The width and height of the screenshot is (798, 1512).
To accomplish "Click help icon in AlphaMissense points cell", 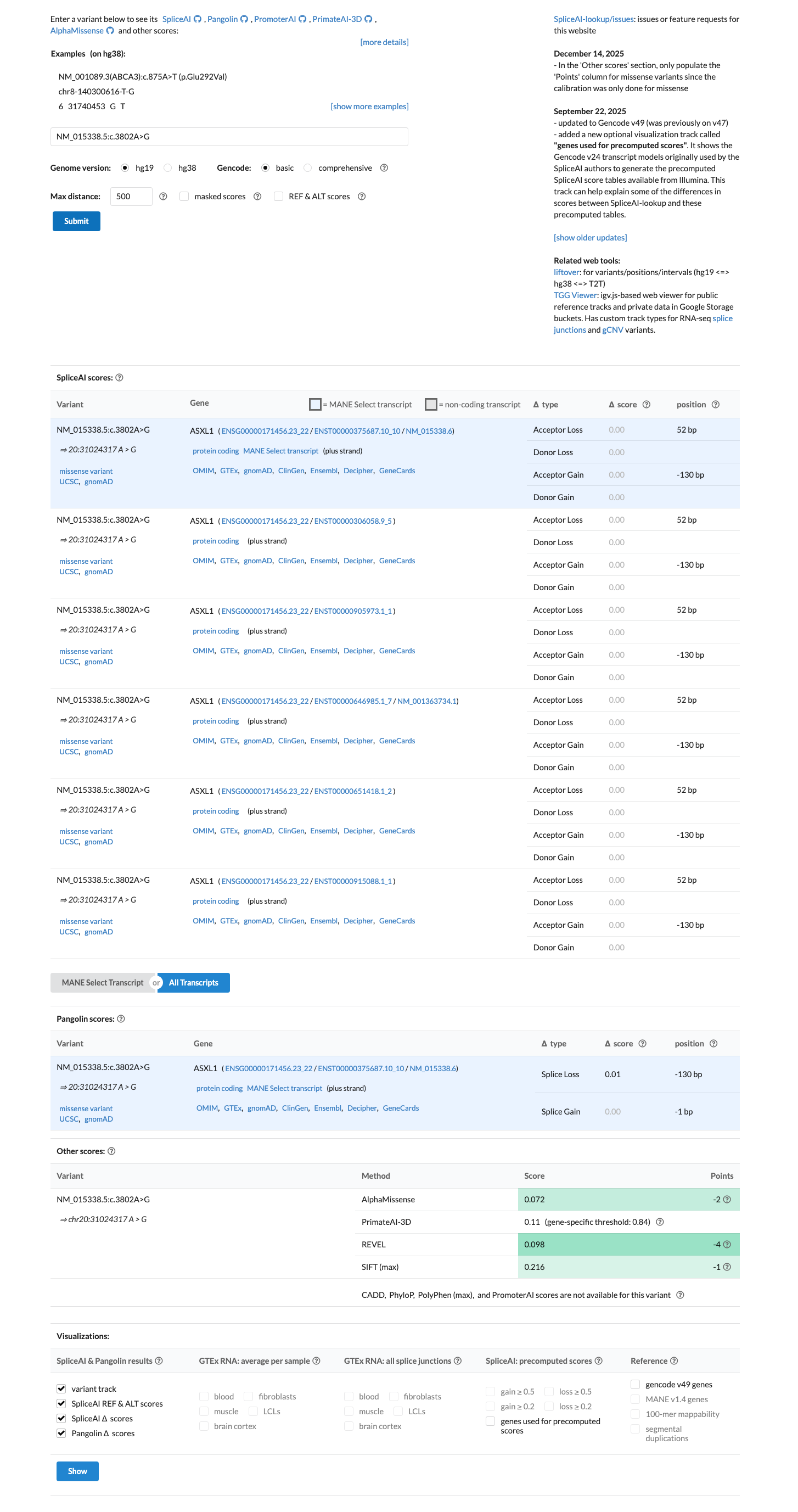I will [727, 1200].
